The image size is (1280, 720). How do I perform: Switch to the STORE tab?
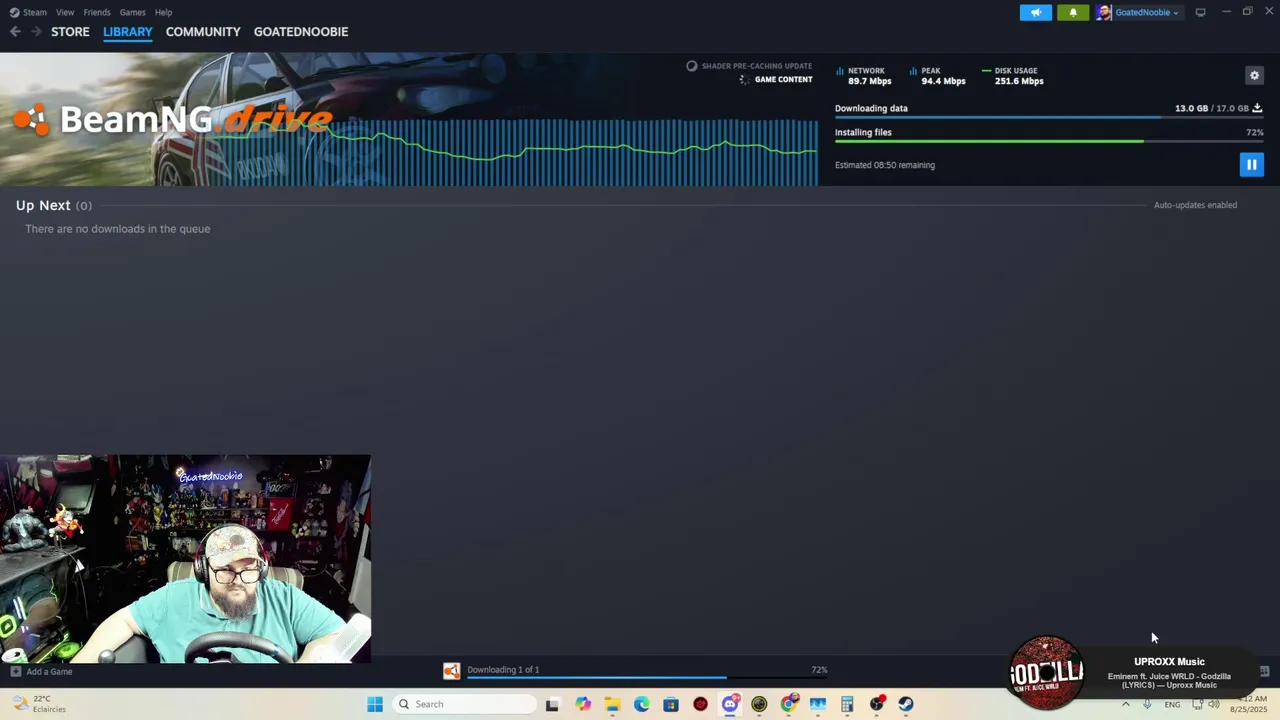click(x=70, y=32)
